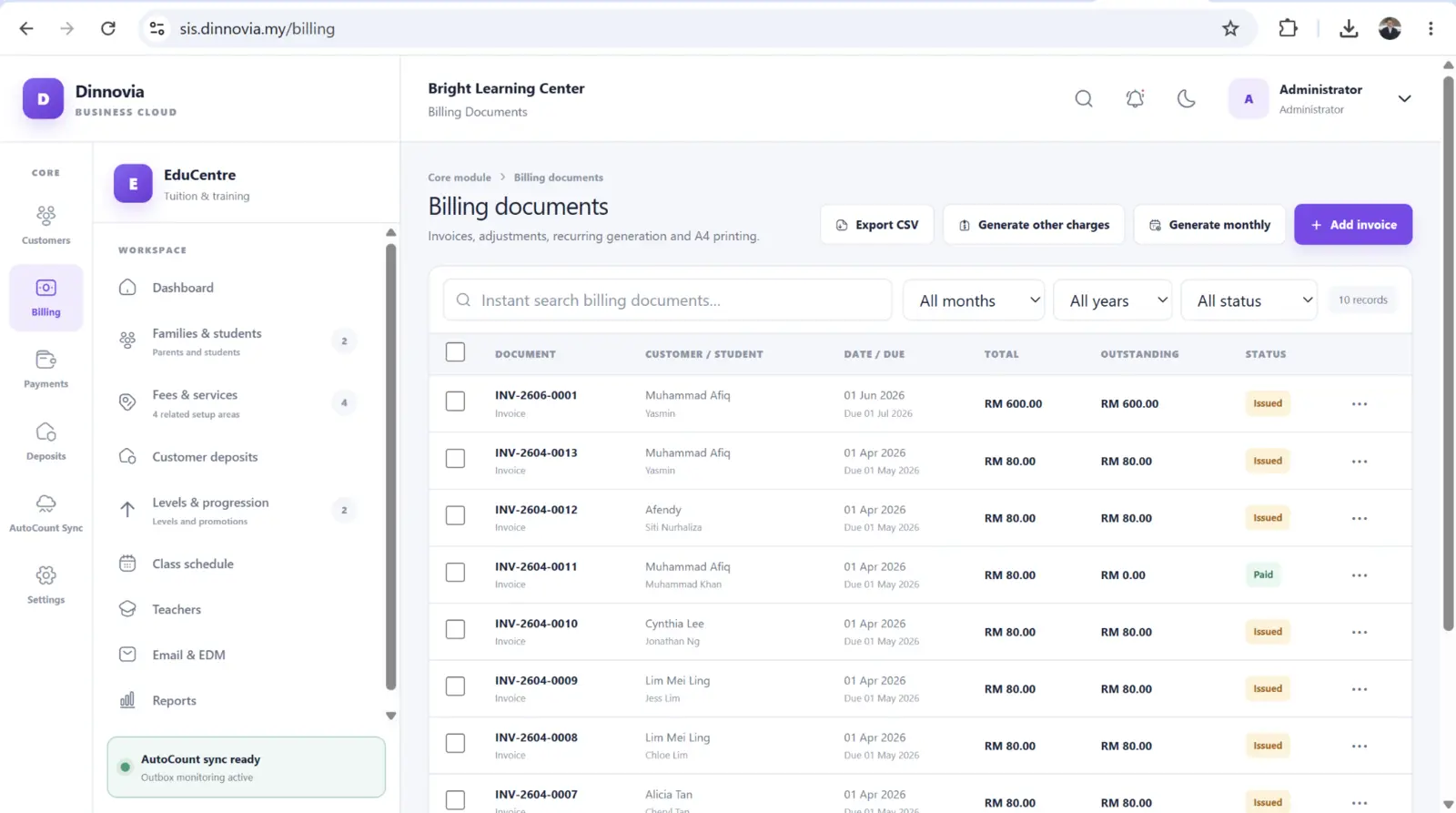Tick the select-all checkbox in table header
The width and height of the screenshot is (1456, 813).
pos(455,351)
